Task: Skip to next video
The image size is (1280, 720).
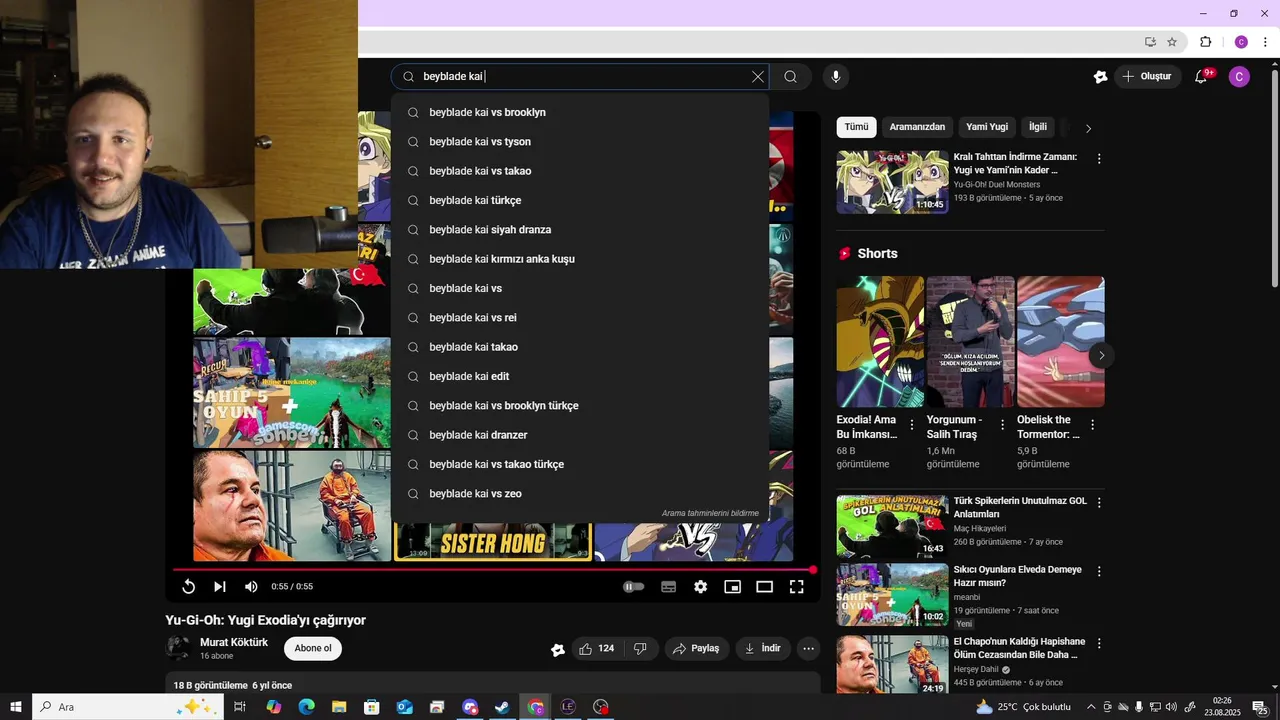Action: (x=220, y=587)
